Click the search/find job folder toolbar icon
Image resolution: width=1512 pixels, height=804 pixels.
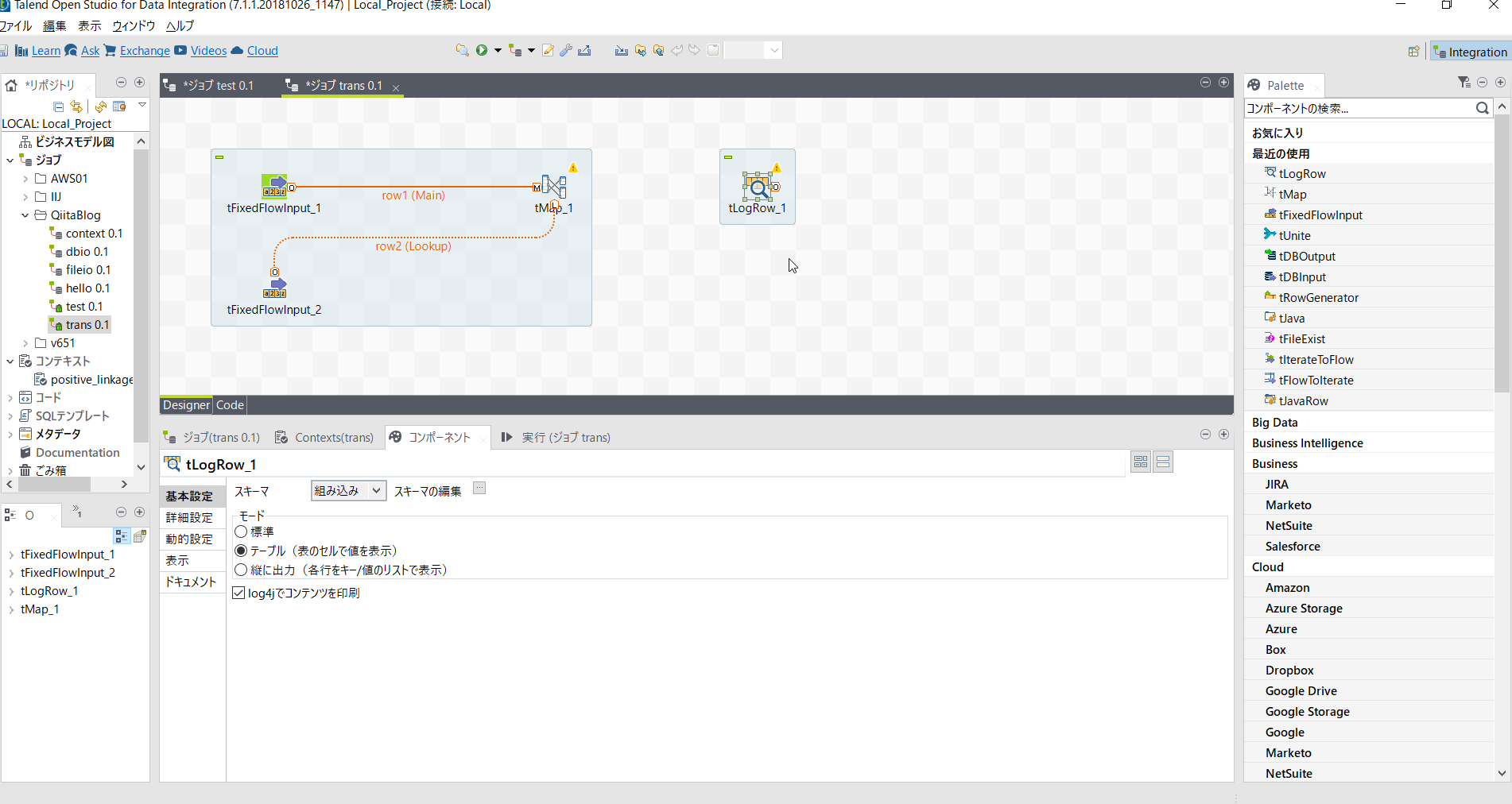click(462, 50)
